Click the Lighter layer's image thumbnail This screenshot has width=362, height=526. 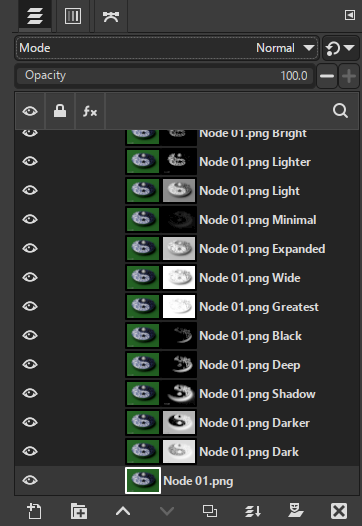coord(143,161)
